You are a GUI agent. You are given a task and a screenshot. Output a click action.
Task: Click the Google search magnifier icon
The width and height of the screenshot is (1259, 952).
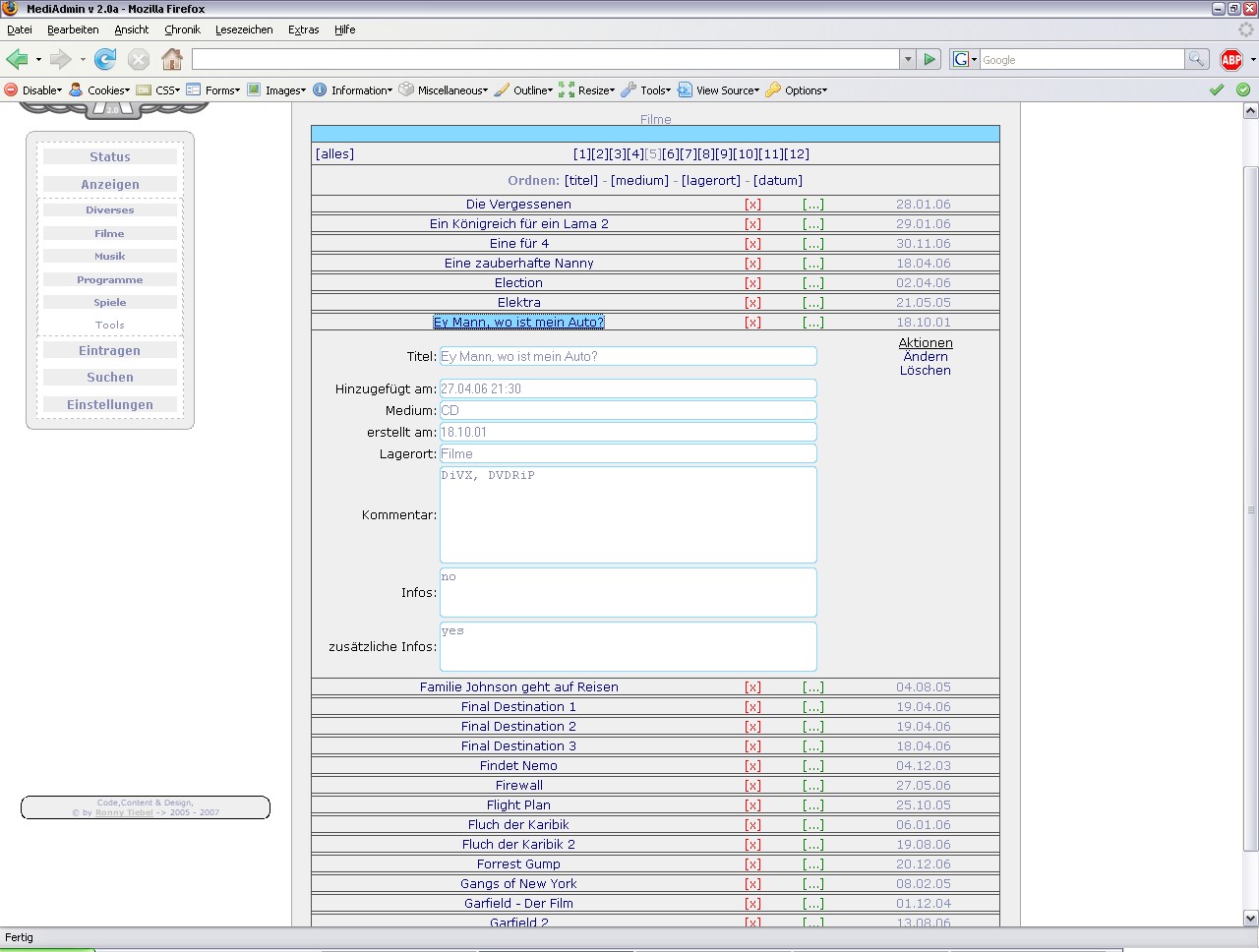pyautogui.click(x=1196, y=59)
